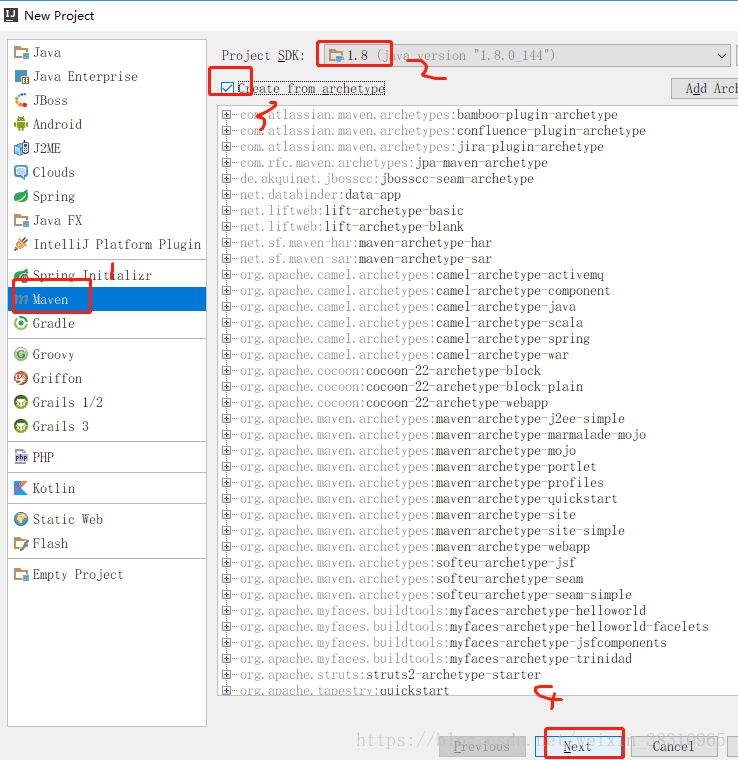Click the J2ME icon
Screen dimensions: 738x760
point(21,148)
